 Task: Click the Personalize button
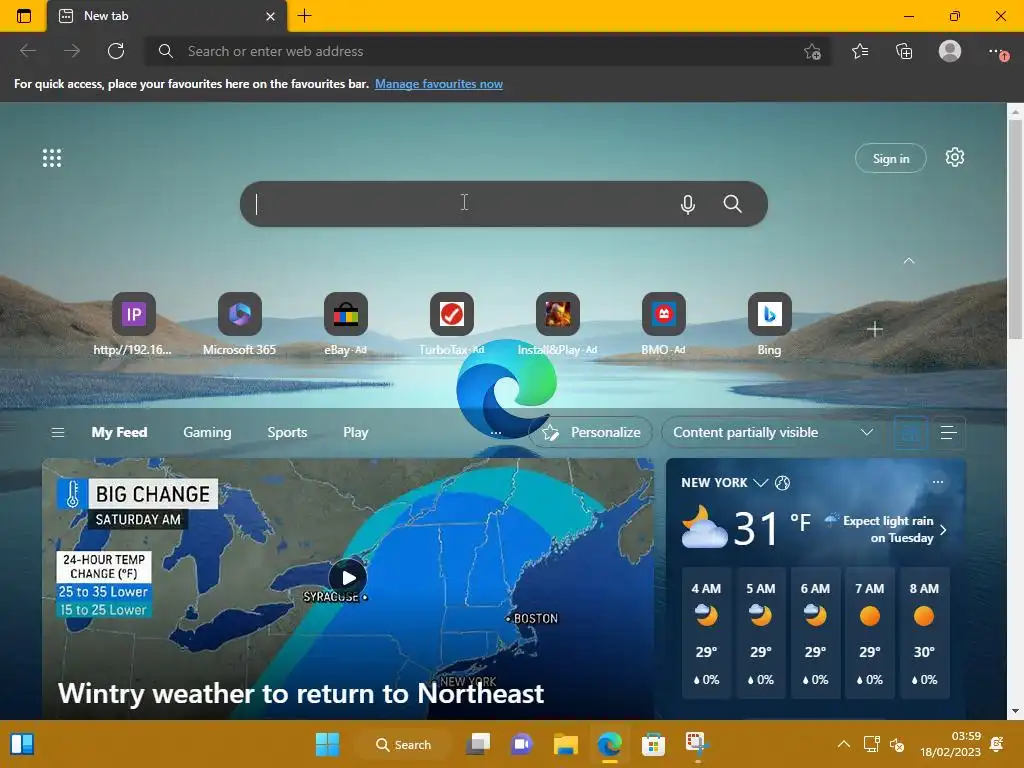[591, 432]
